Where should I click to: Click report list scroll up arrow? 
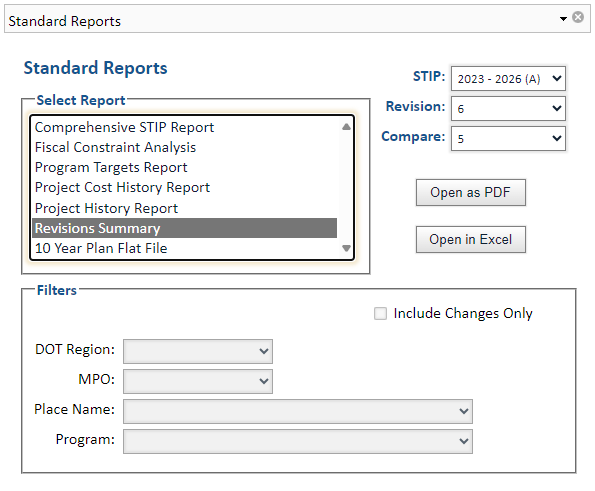346,127
